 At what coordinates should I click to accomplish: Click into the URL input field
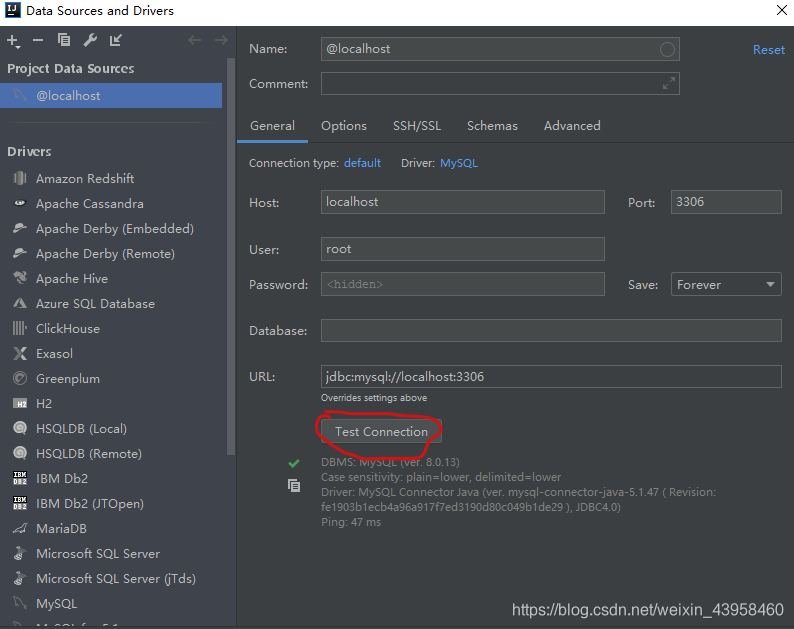pyautogui.click(x=551, y=377)
